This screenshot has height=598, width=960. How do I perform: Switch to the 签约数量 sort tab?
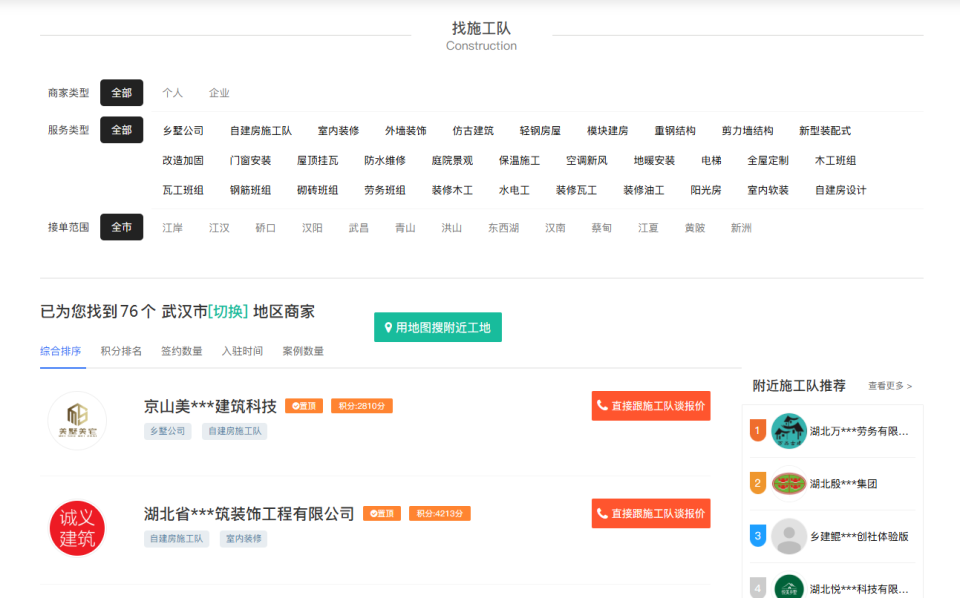tap(182, 351)
